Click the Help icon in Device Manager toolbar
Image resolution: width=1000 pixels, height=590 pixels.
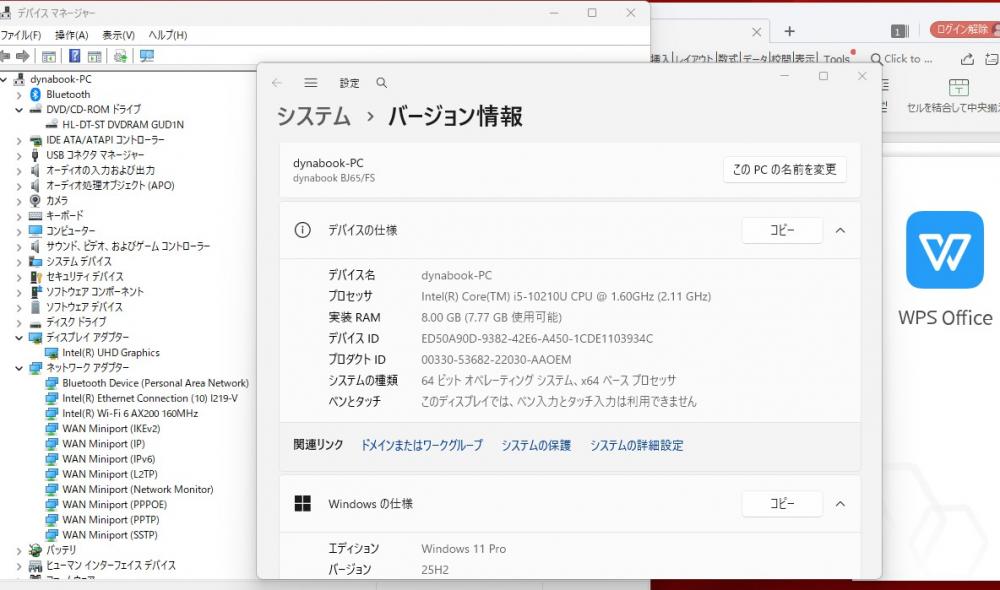tap(74, 56)
